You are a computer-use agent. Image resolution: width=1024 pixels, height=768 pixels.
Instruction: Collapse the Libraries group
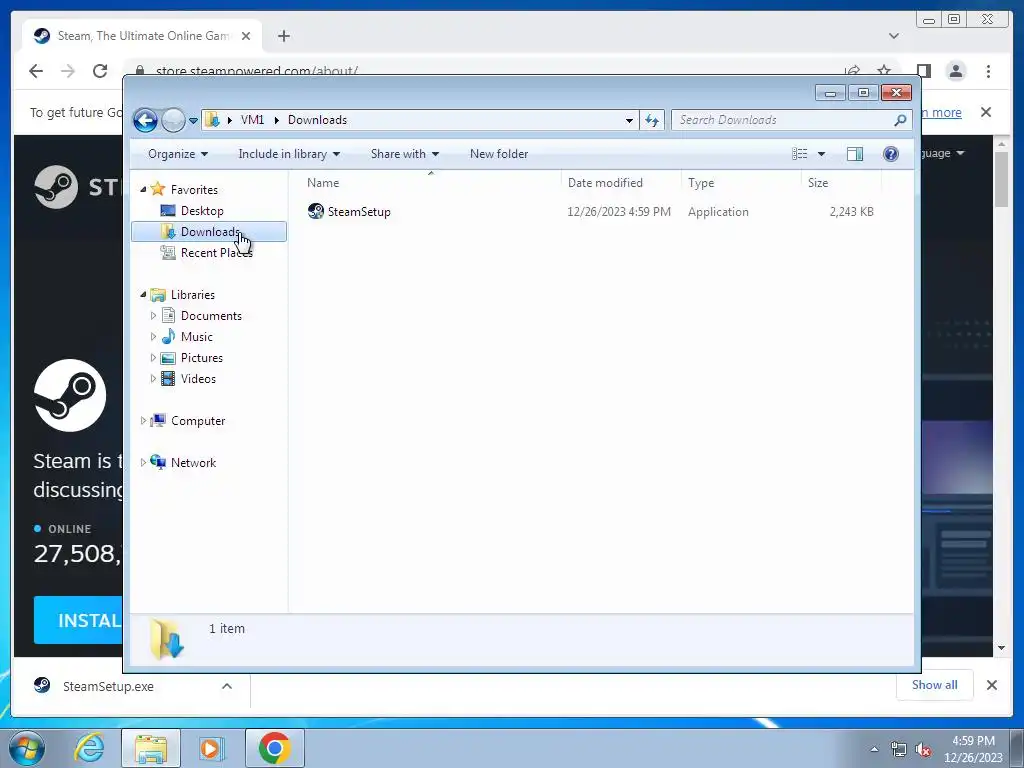[x=143, y=295]
